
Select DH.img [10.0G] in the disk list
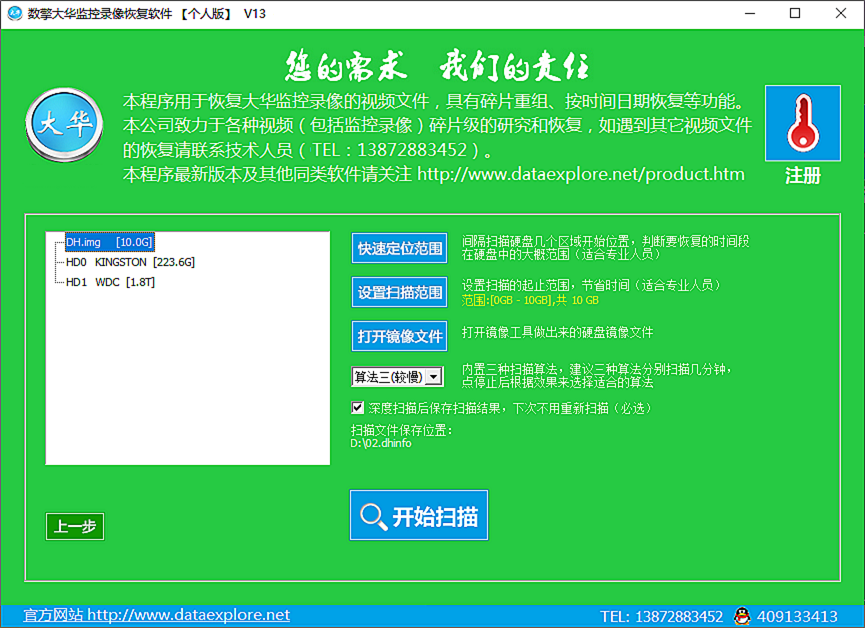click(109, 242)
